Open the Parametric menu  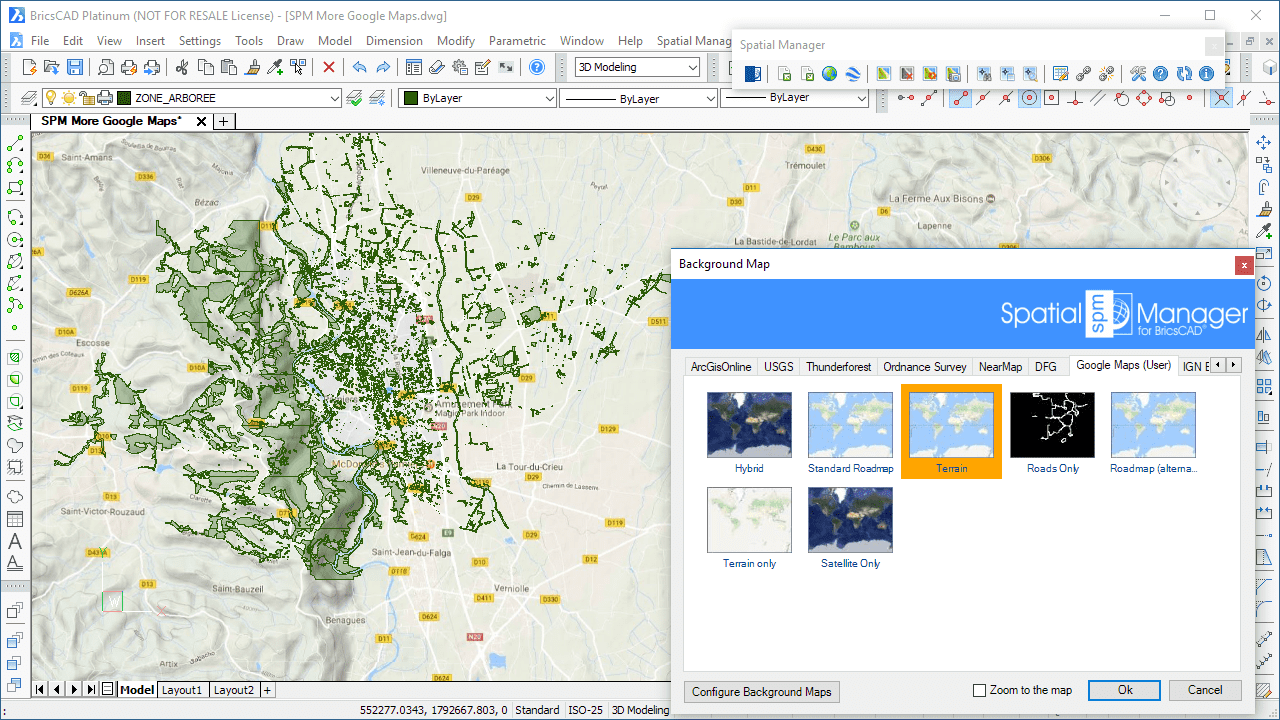[x=517, y=41]
